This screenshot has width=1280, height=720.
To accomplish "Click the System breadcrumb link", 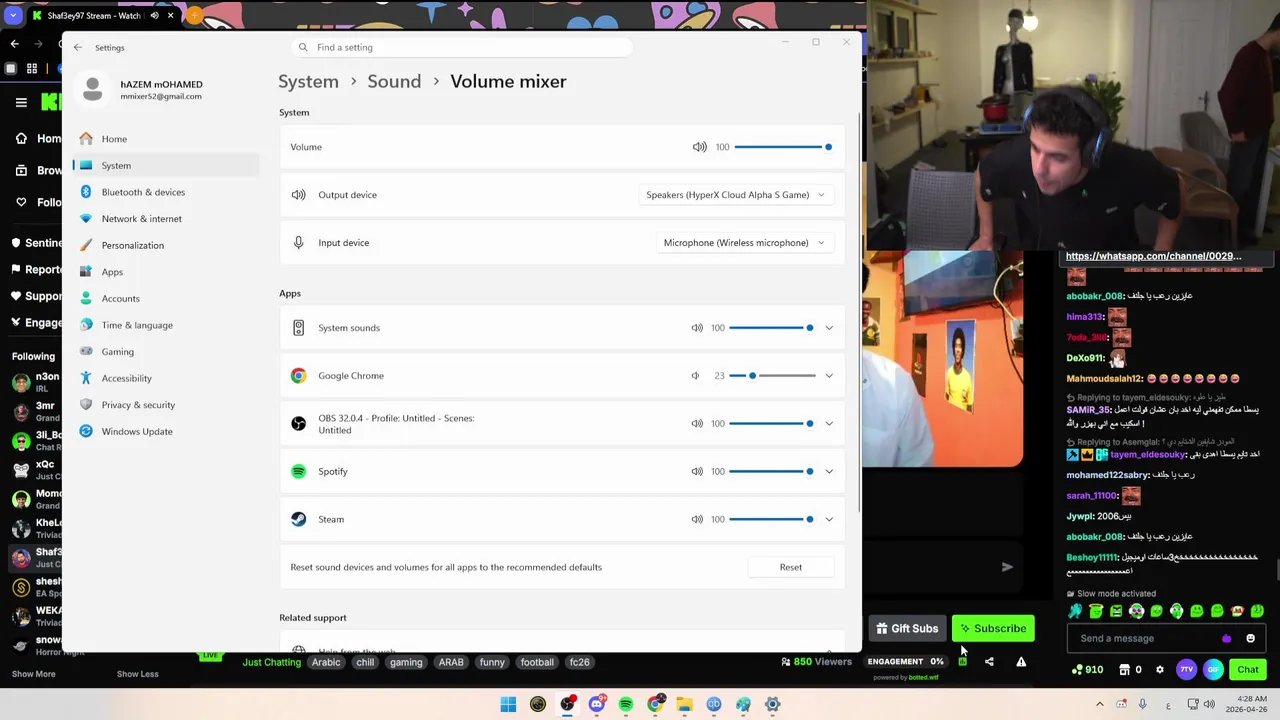I will 308,82.
